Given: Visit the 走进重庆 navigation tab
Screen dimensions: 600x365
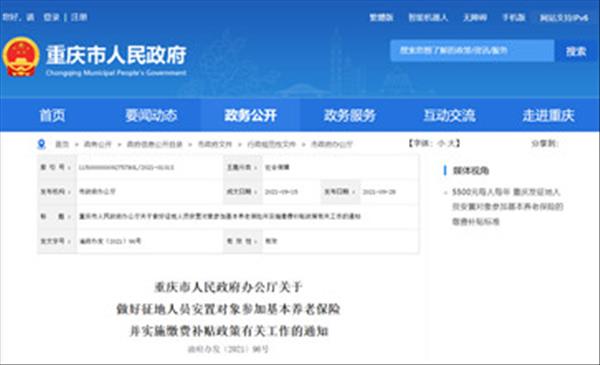Looking at the screenshot, I should point(548,115).
